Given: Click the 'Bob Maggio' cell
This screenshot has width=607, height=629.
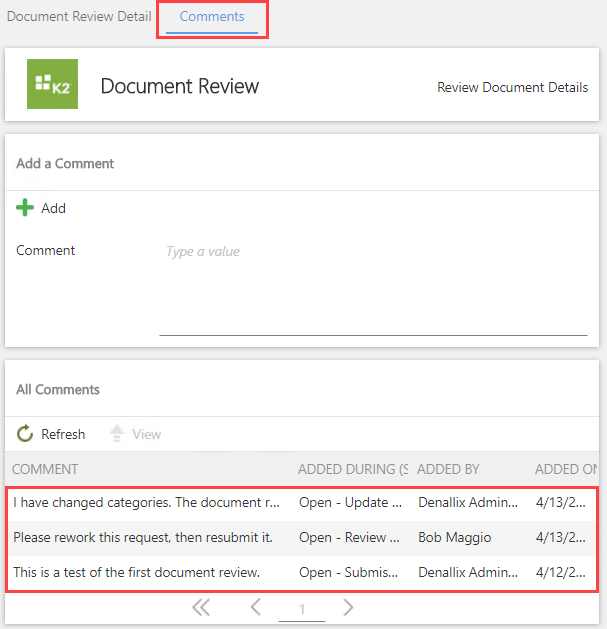Looking at the screenshot, I should click(x=455, y=537).
